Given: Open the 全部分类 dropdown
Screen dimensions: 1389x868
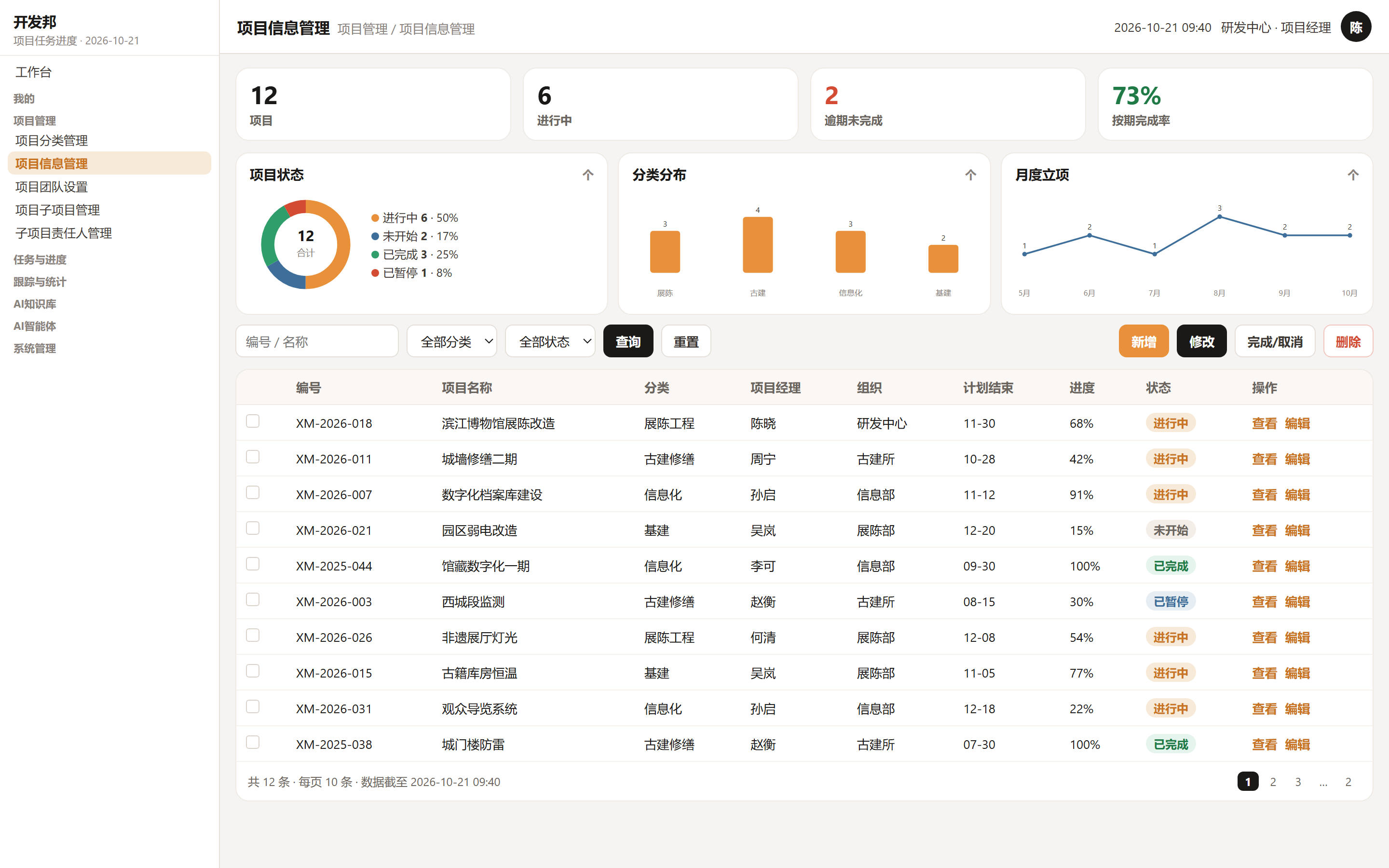Looking at the screenshot, I should [452, 341].
